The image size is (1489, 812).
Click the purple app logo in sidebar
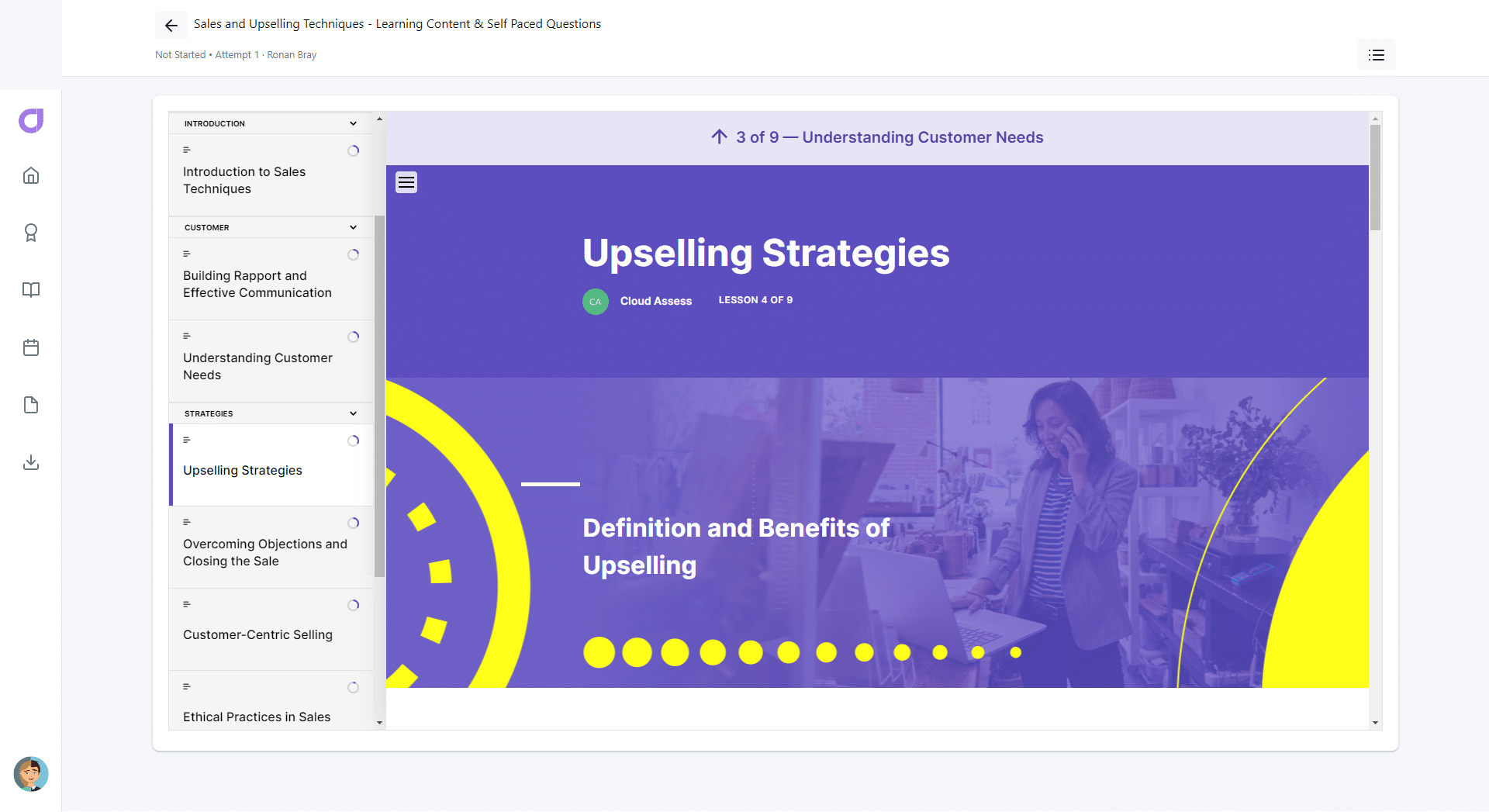tap(31, 121)
